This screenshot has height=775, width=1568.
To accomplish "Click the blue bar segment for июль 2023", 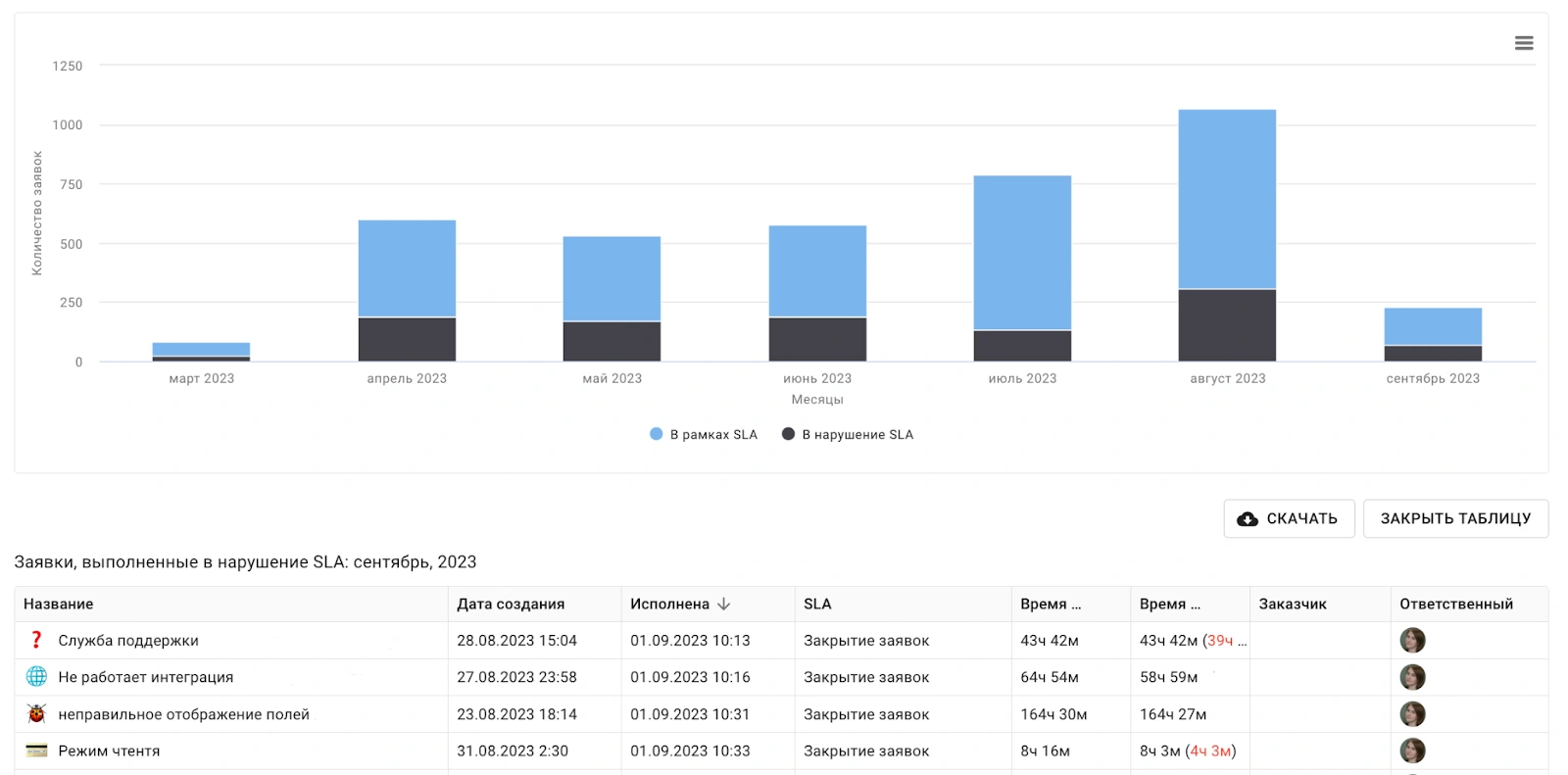I will pos(1022,253).
